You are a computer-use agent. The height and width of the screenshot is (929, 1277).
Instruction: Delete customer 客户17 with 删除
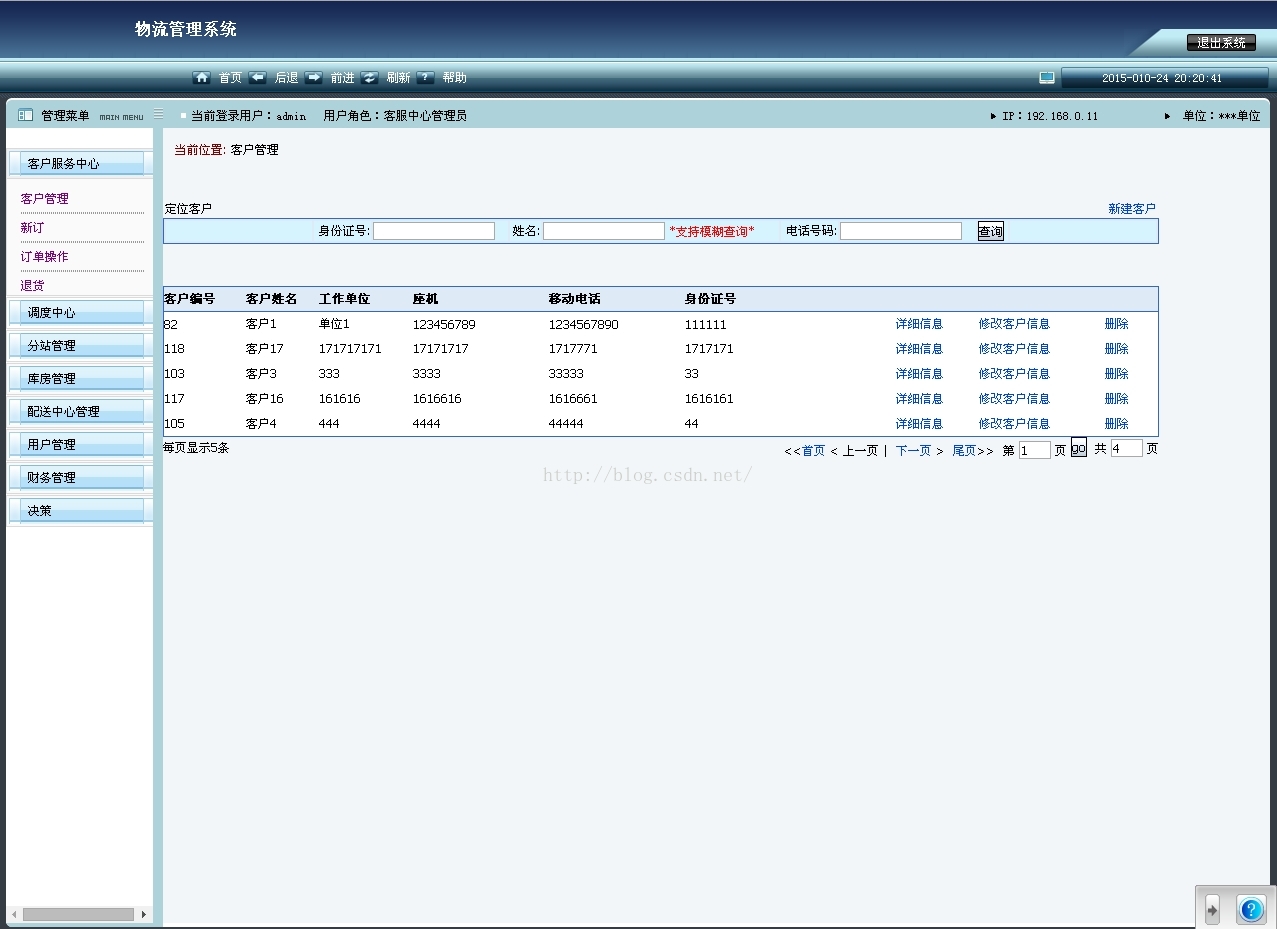pos(1117,349)
